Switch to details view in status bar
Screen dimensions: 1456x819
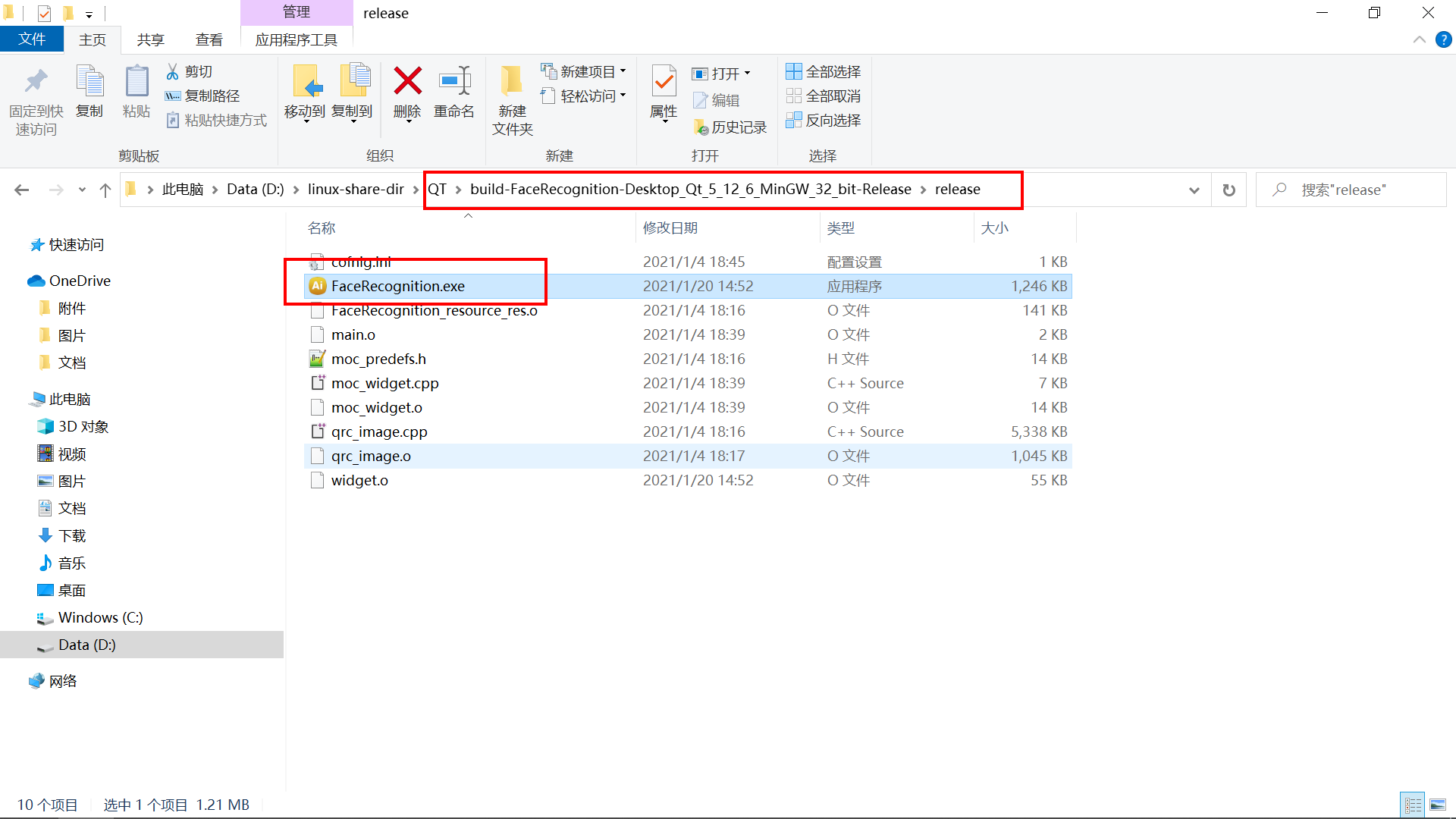1413,805
